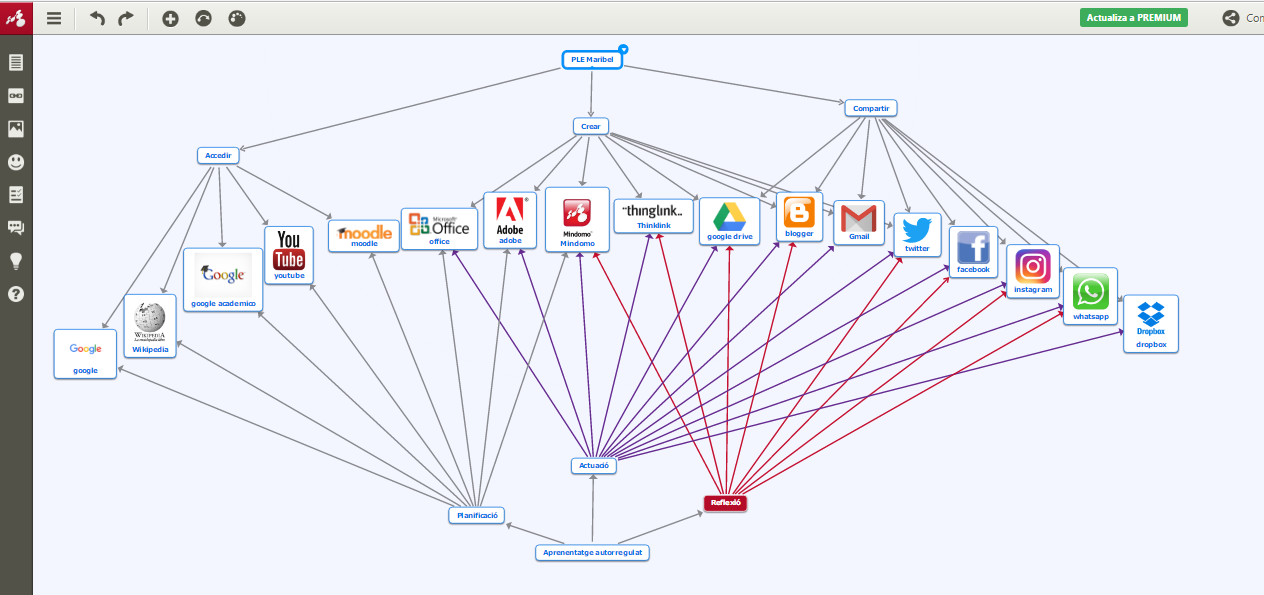
Task: Select the Aprenentatge autorregulat node
Action: pyautogui.click(x=592, y=552)
